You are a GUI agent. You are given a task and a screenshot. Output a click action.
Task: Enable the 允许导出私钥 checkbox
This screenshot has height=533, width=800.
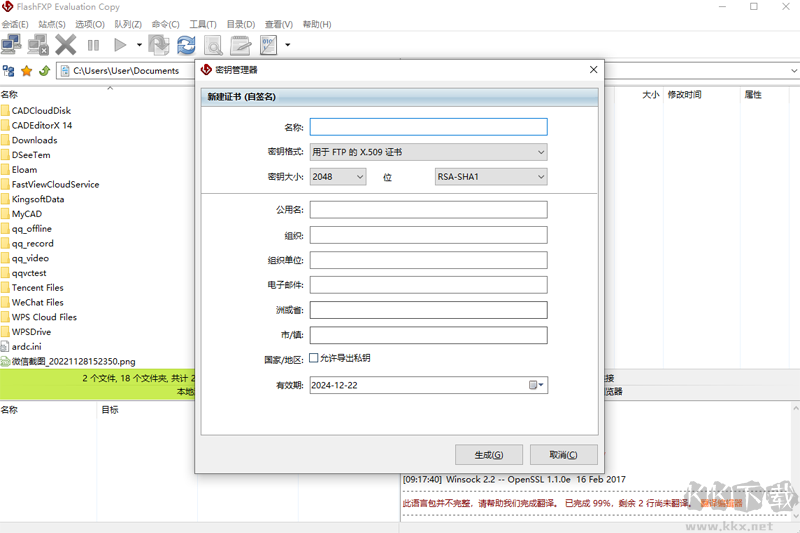(x=314, y=358)
